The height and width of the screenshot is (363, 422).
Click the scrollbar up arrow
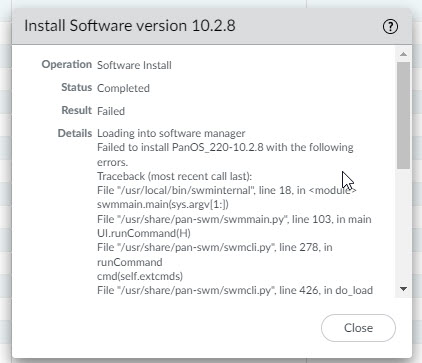(x=403, y=54)
